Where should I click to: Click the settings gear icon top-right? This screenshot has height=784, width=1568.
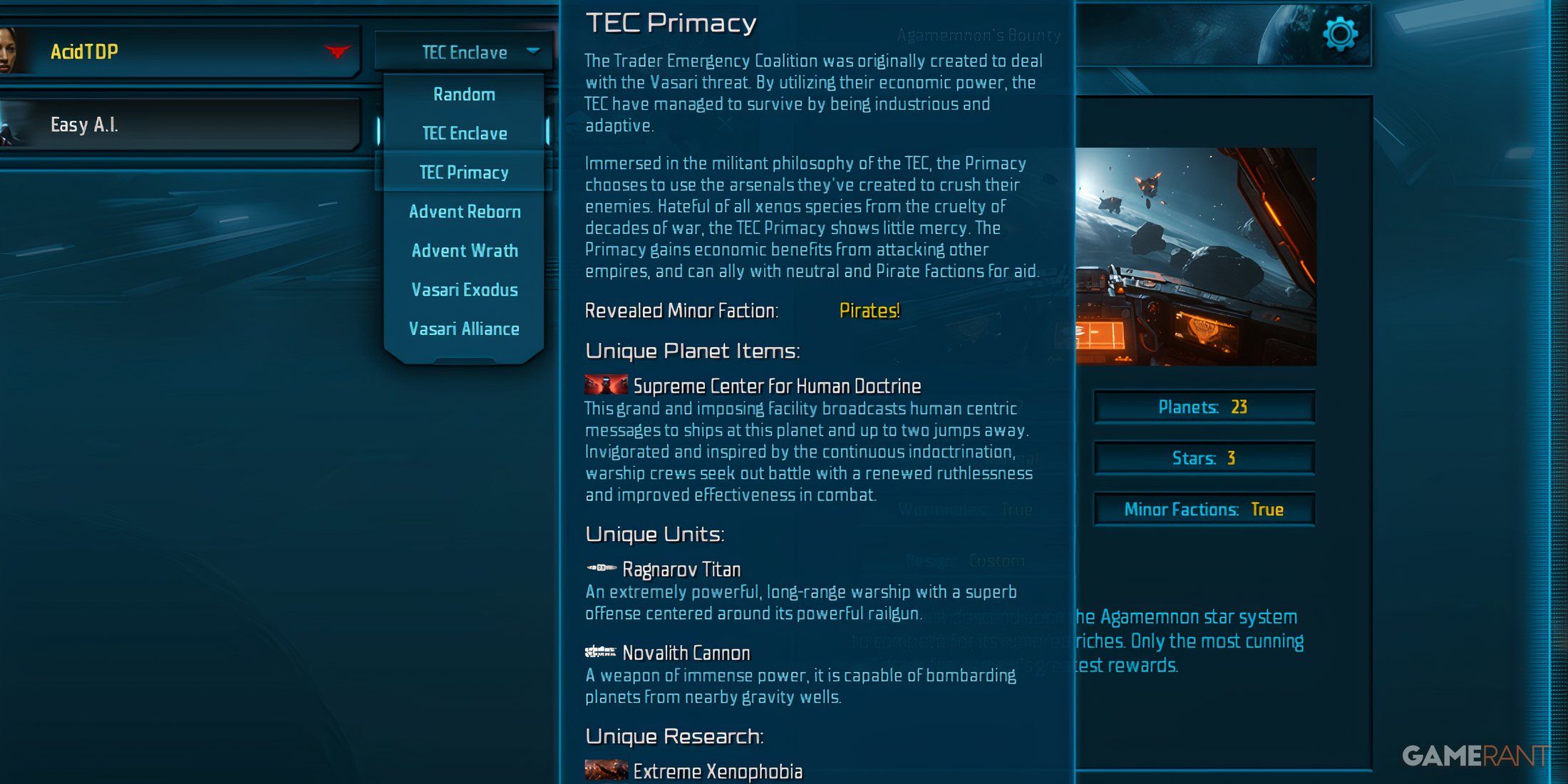click(1343, 38)
